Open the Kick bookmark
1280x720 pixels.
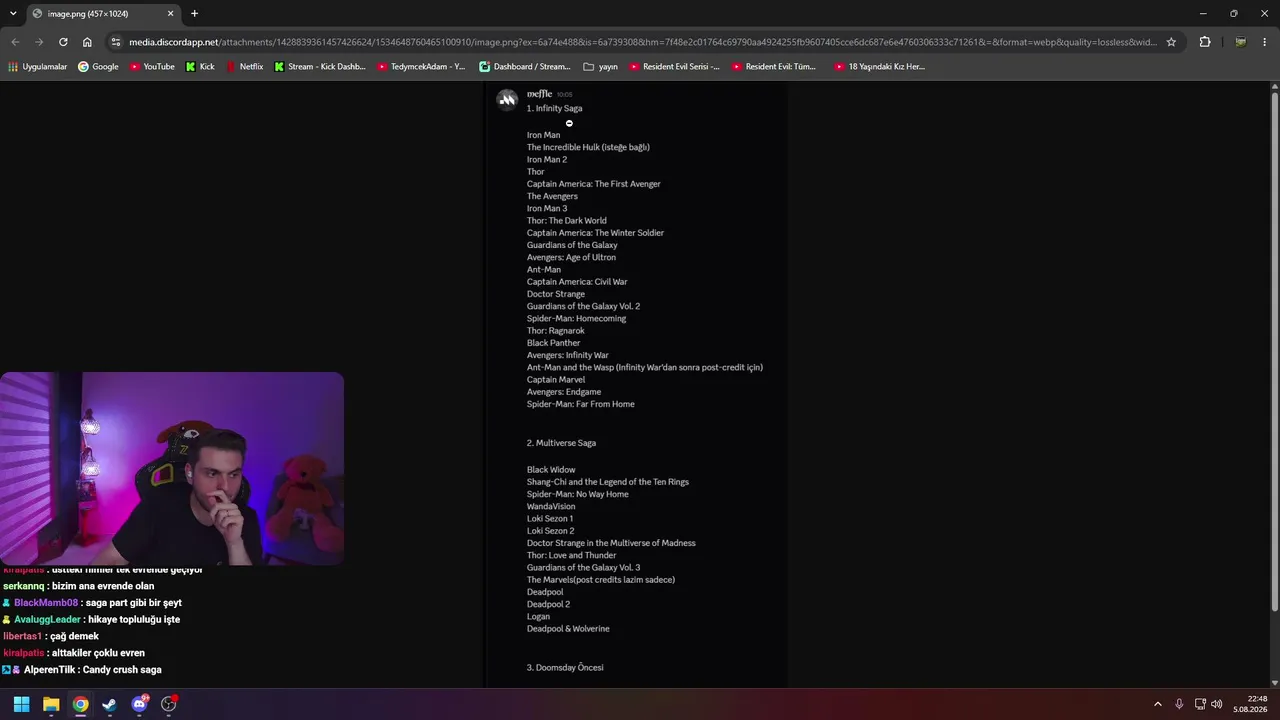[x=200, y=67]
